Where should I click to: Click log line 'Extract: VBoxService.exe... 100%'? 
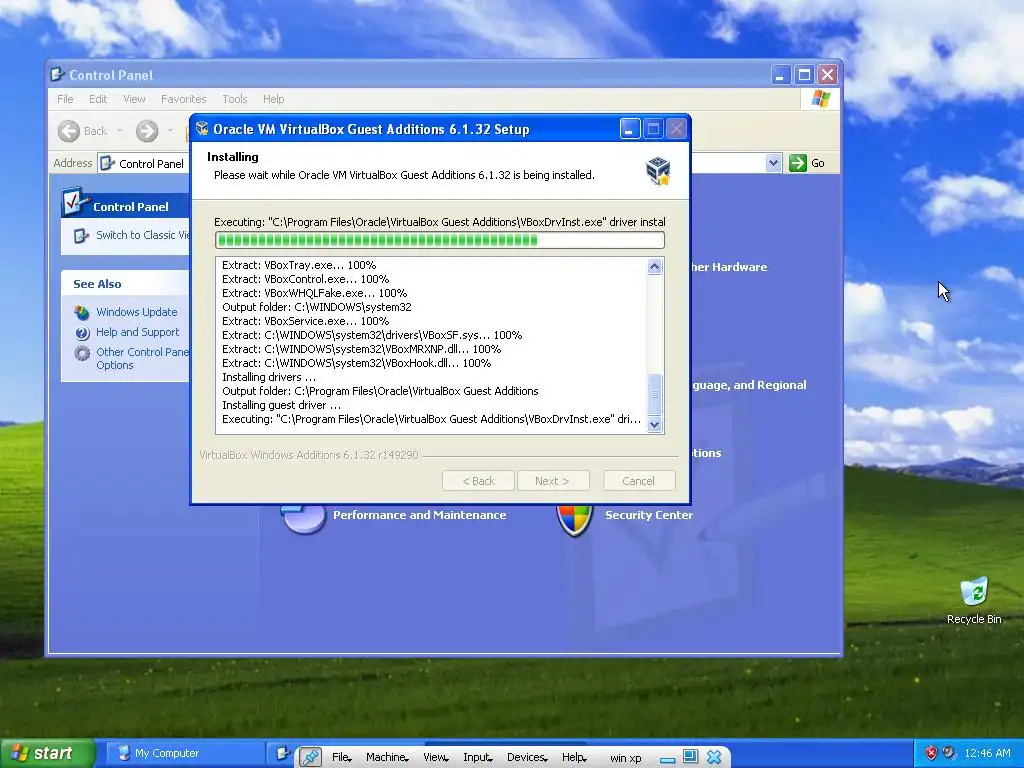(x=306, y=321)
